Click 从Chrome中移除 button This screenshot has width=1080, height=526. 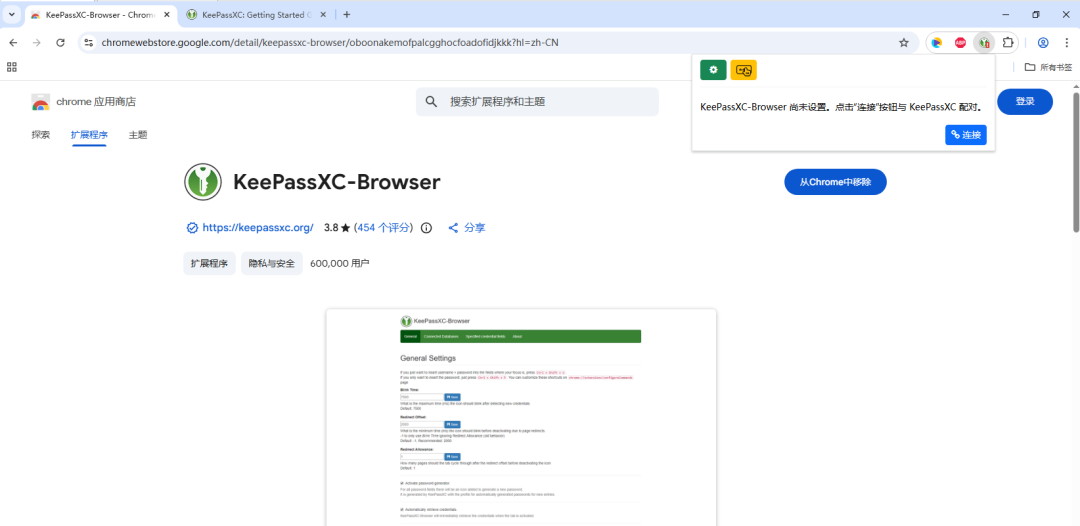click(x=835, y=182)
